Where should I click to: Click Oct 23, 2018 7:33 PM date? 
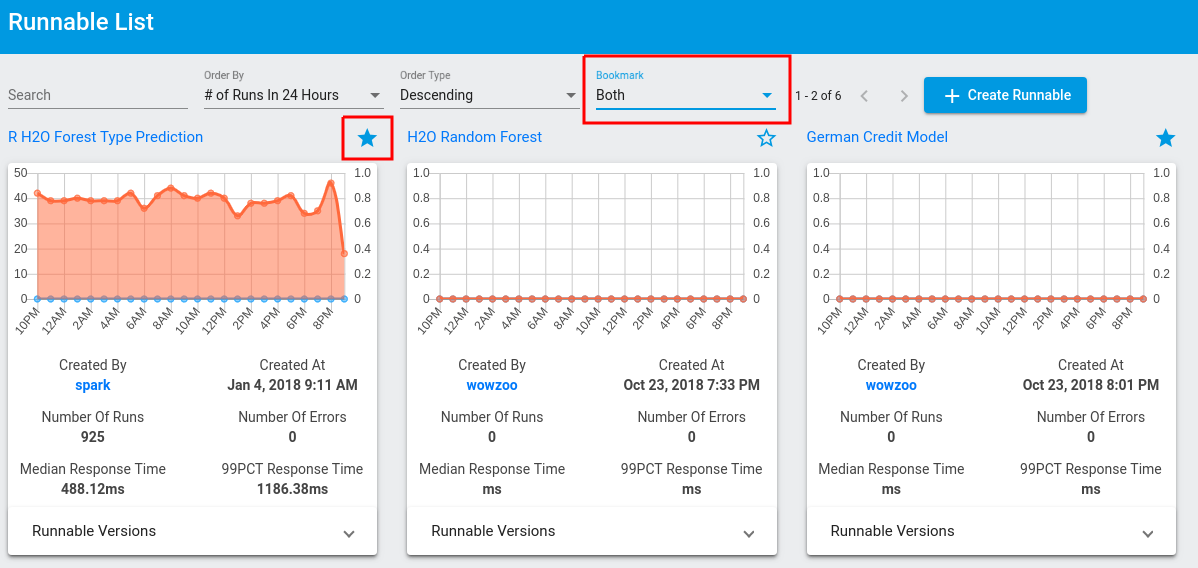pos(691,385)
